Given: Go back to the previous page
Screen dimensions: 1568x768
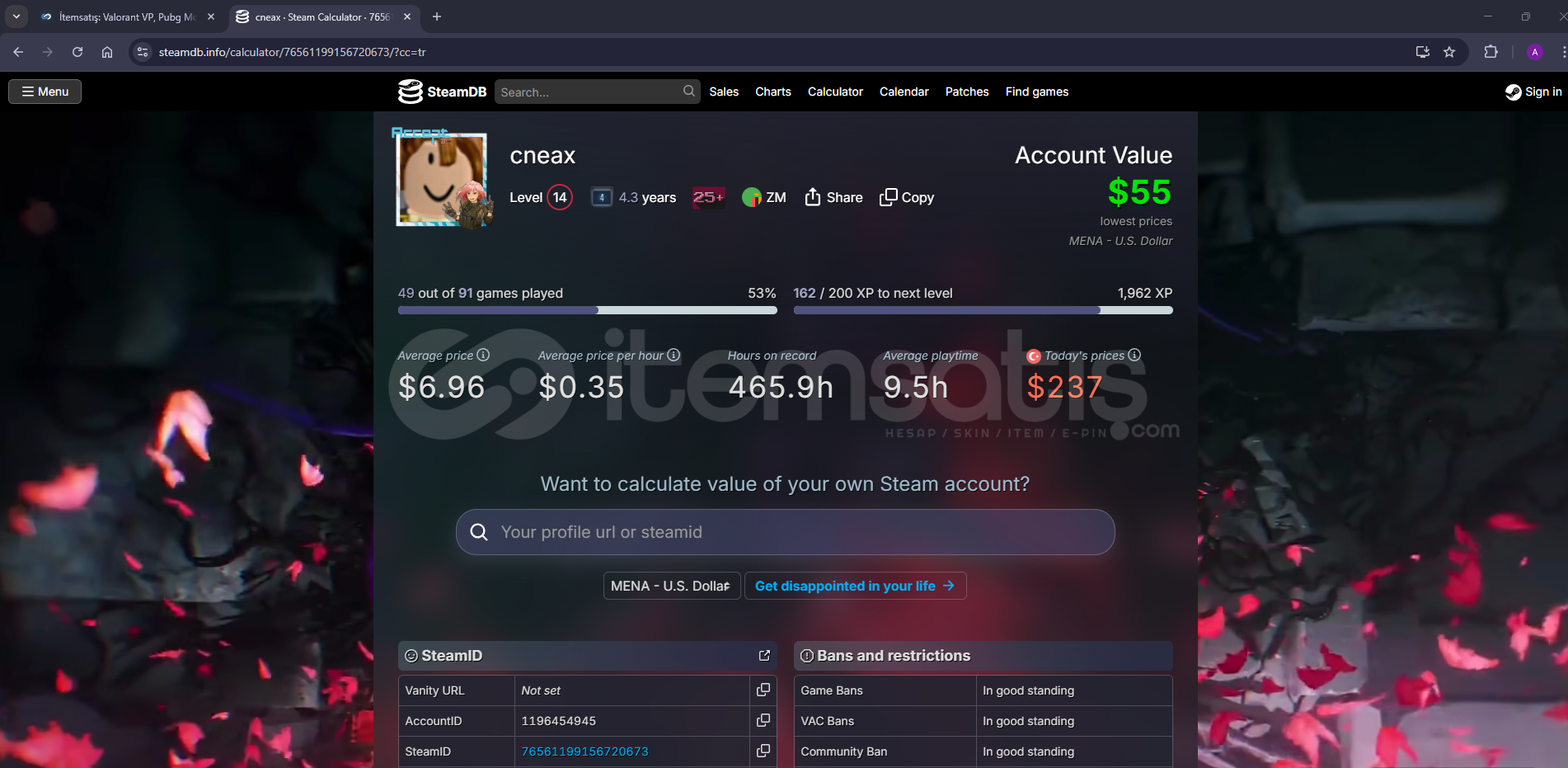Looking at the screenshot, I should click(18, 52).
